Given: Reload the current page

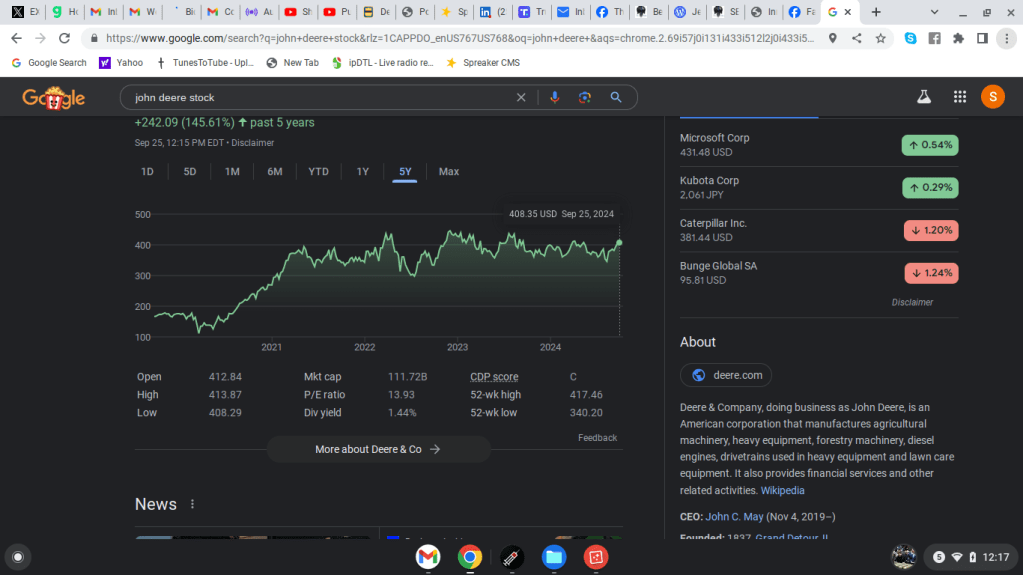Looking at the screenshot, I should point(64,38).
